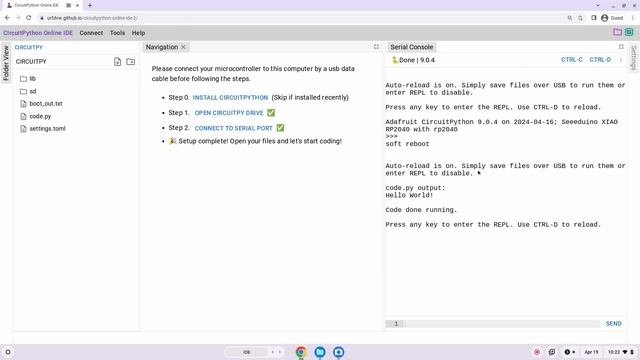The width and height of the screenshot is (640, 360).
Task: Open the Chrome menu
Action: click(x=633, y=18)
